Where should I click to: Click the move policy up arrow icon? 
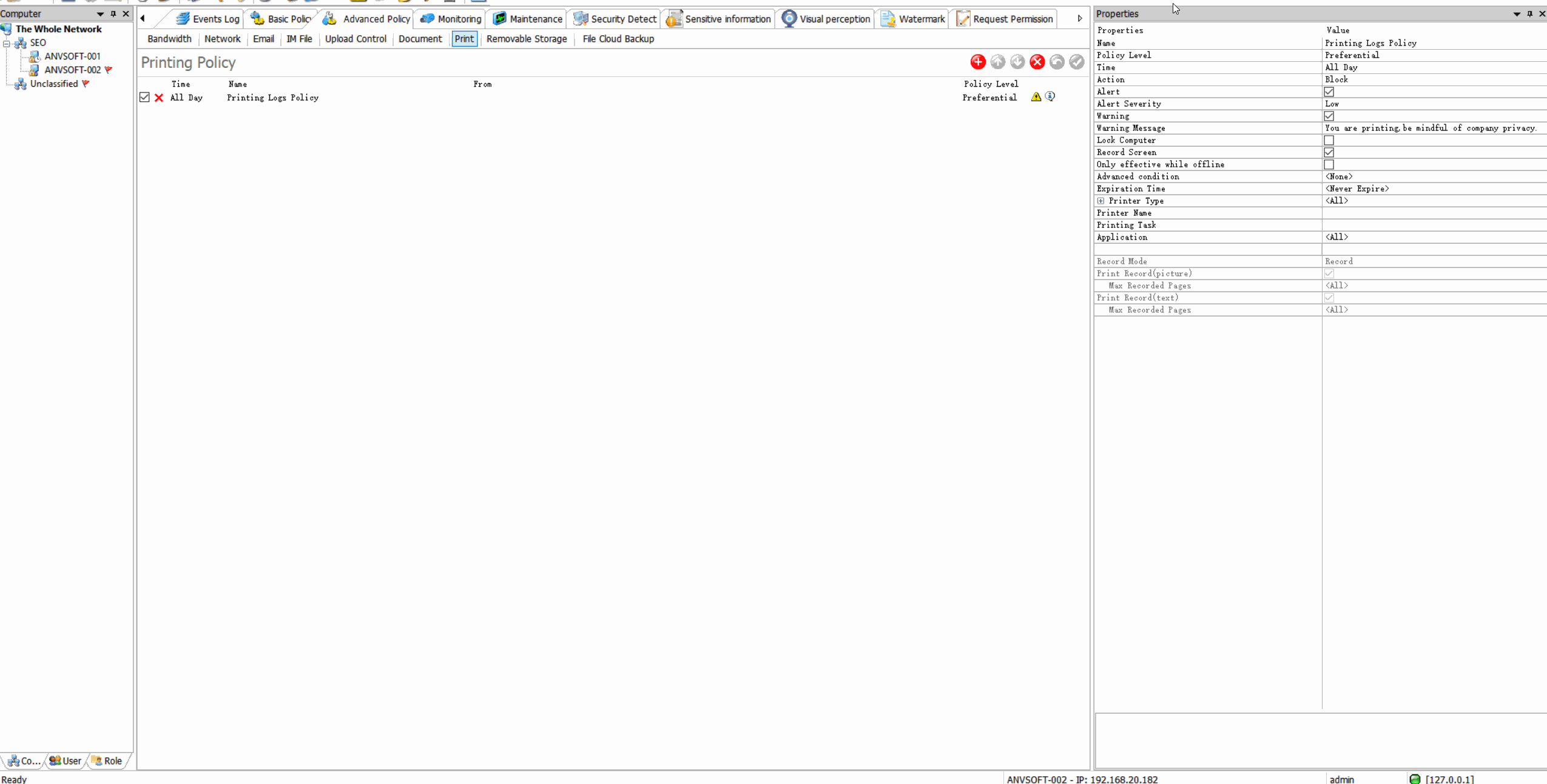pyautogui.click(x=997, y=62)
